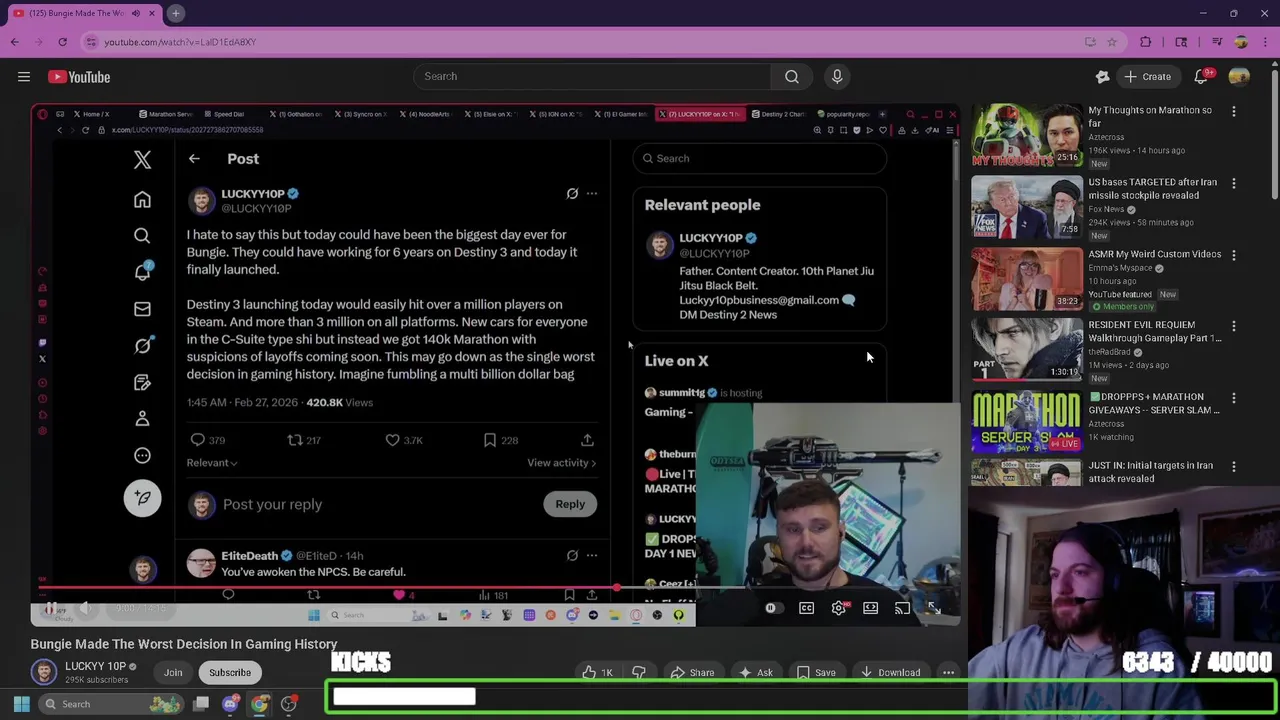Open Windows Start menu

tap(21, 704)
